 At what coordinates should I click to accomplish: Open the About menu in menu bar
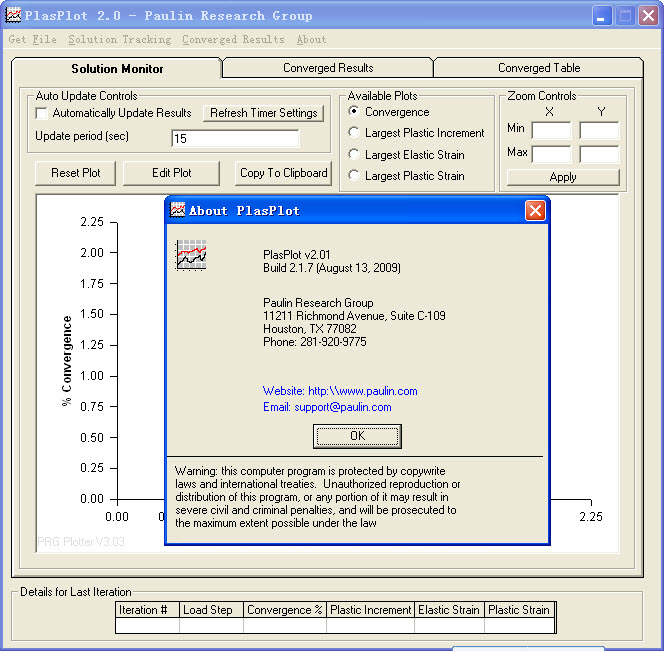point(311,39)
